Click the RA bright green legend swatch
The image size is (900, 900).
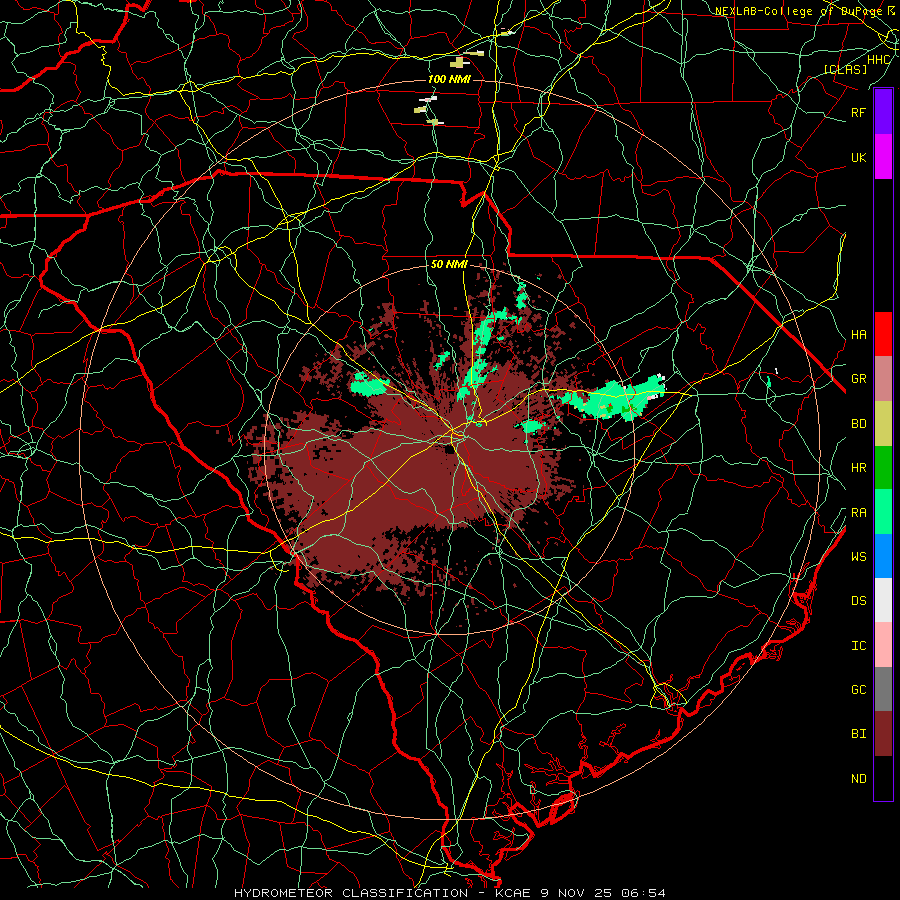[x=883, y=512]
